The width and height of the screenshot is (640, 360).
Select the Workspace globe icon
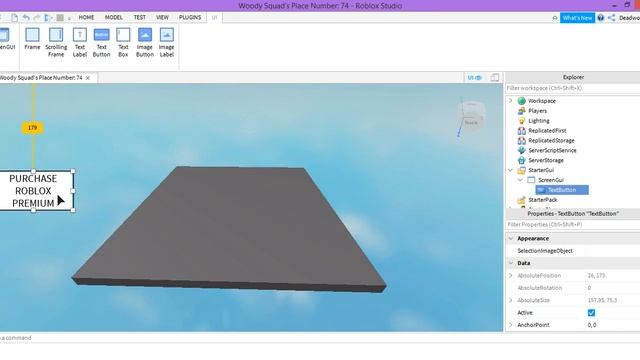[x=521, y=101]
